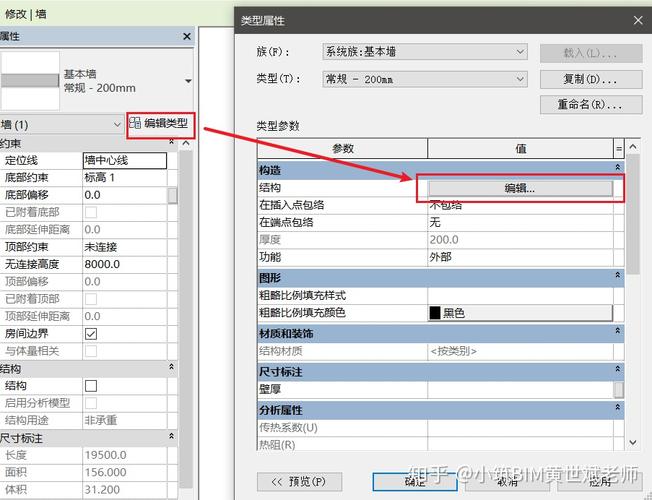Enable the 结构 checkbox

click(91, 386)
